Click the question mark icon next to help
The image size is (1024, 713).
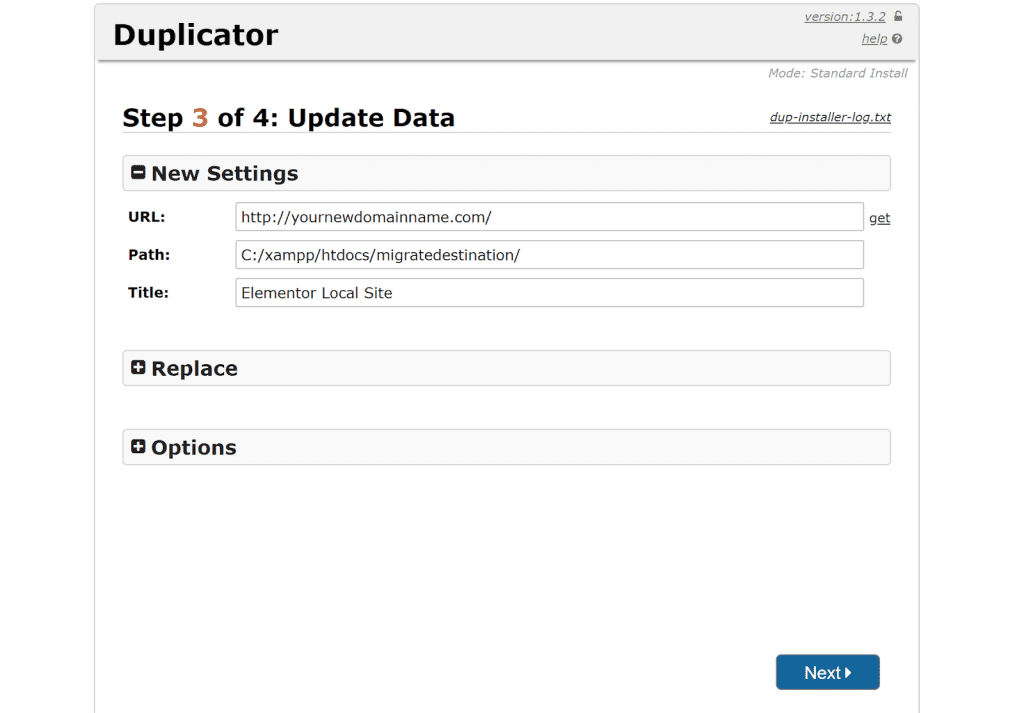click(895, 38)
